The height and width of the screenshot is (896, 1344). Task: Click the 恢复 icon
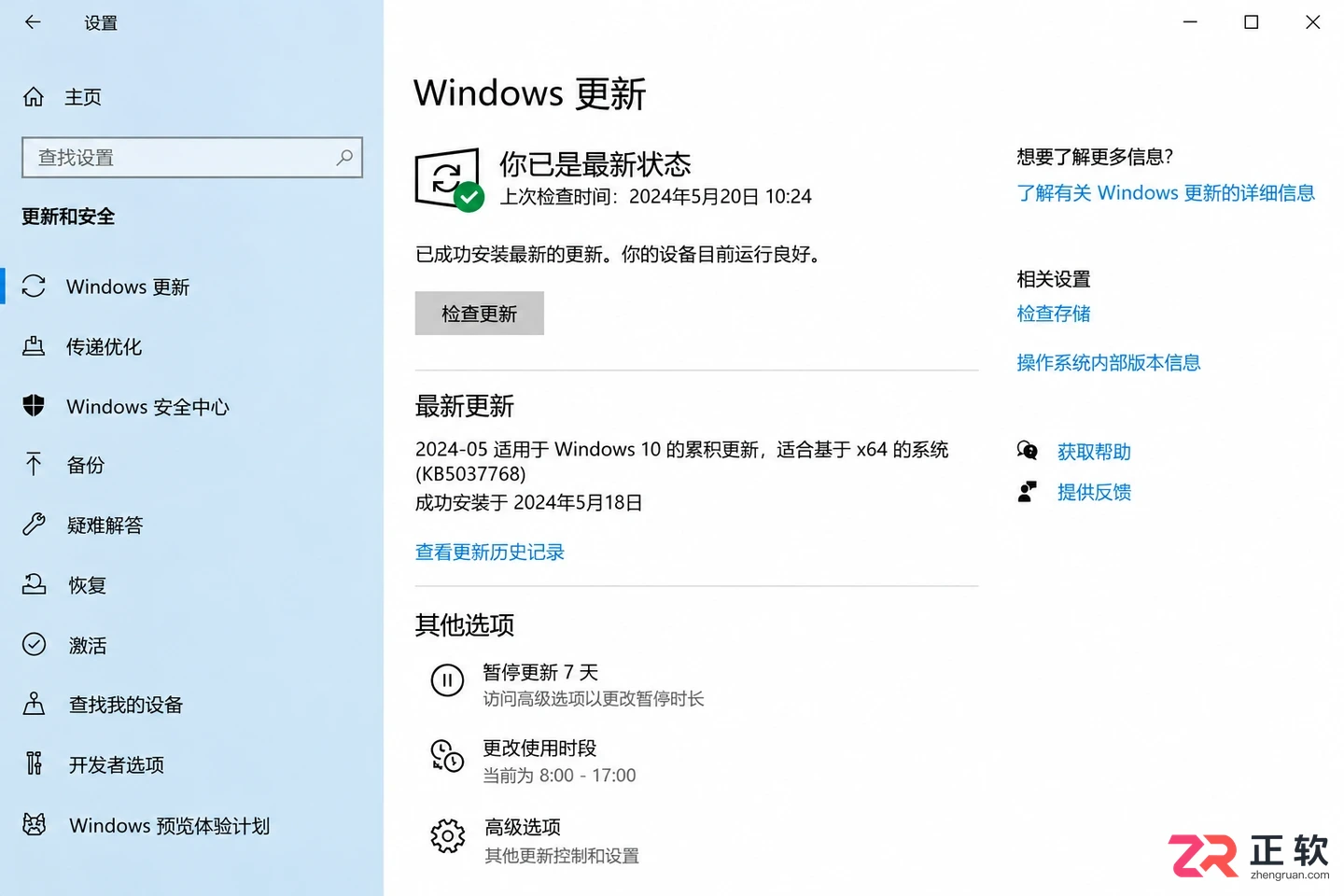[34, 584]
